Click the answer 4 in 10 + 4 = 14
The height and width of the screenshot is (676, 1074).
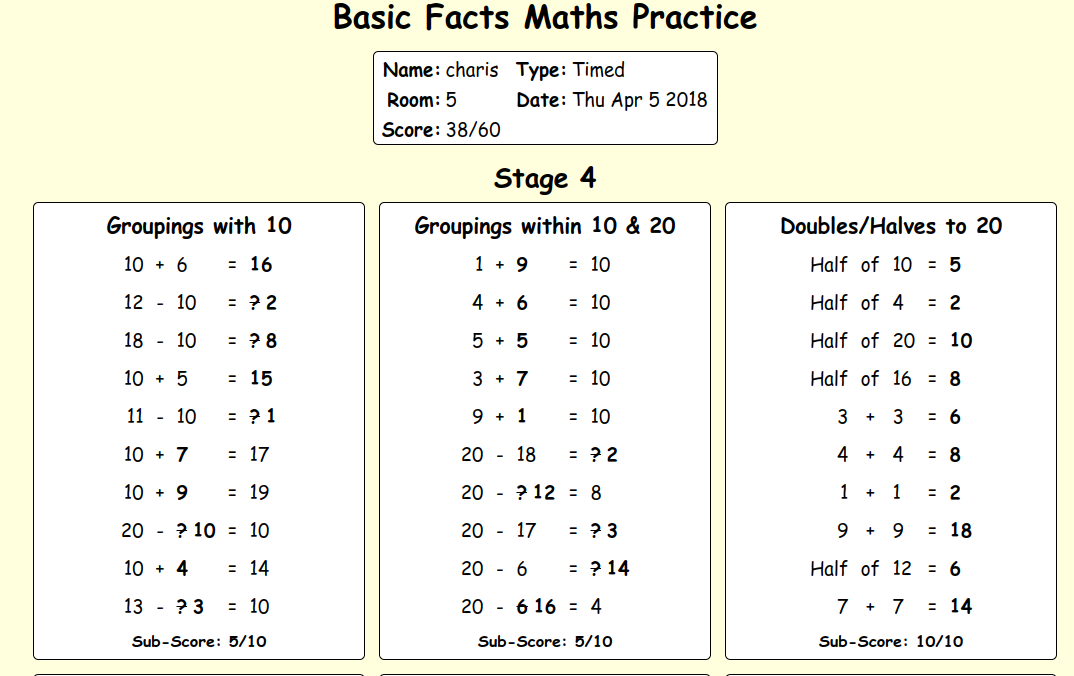pyautogui.click(x=182, y=568)
